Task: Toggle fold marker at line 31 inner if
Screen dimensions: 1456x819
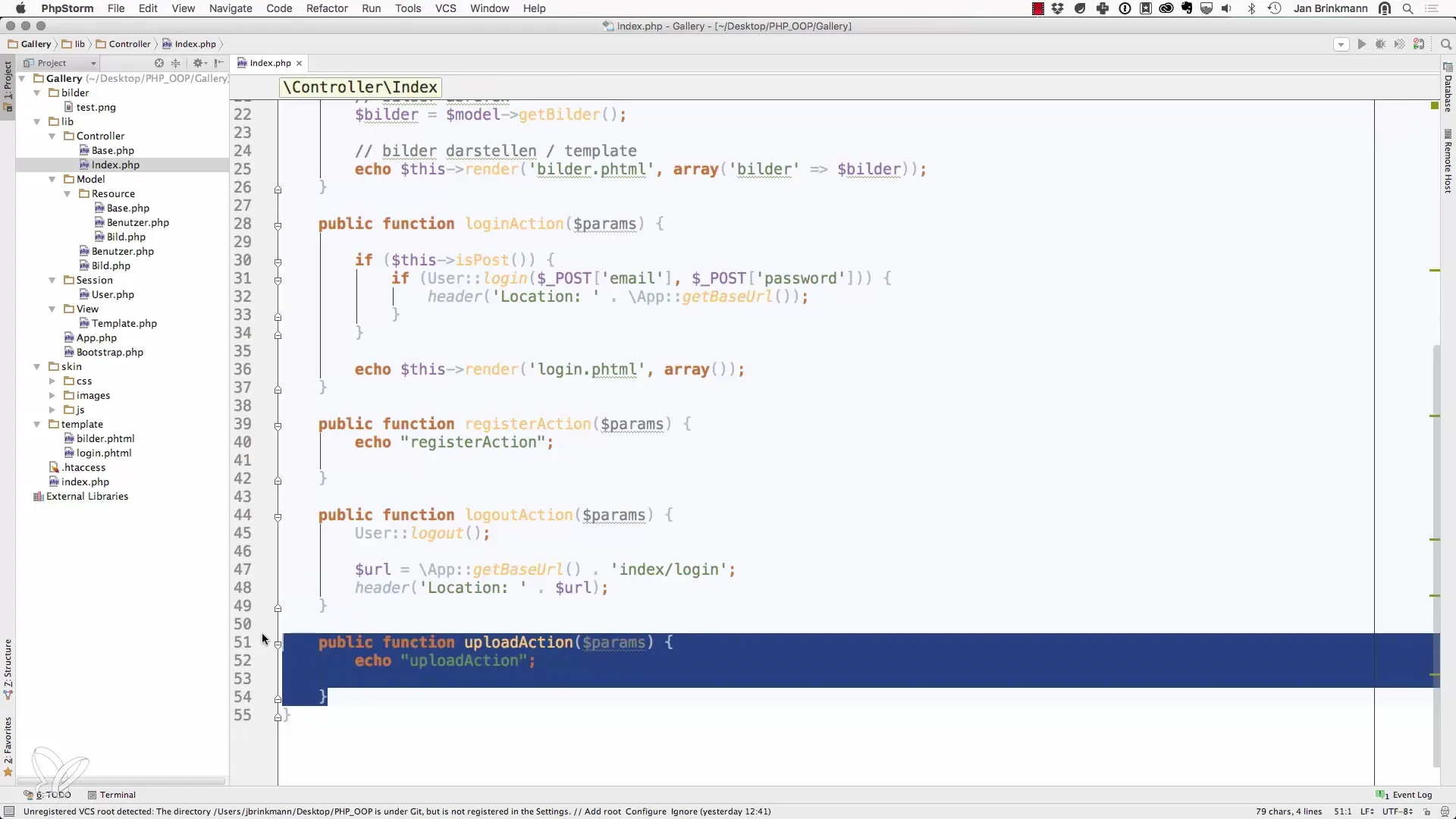Action: coord(278,281)
